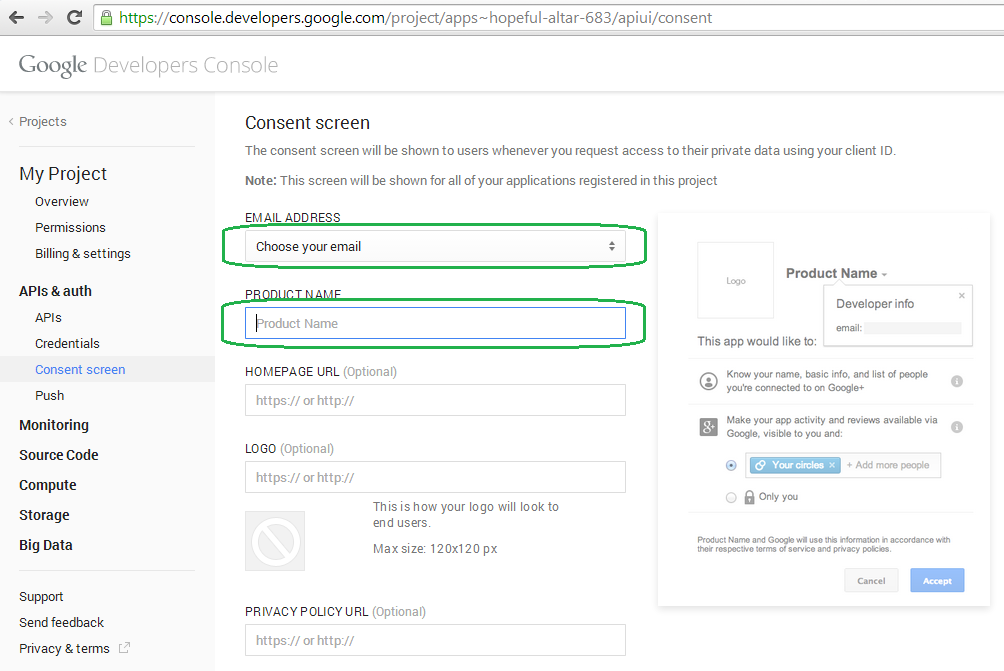Click the lock icon beside Only you

[749, 497]
